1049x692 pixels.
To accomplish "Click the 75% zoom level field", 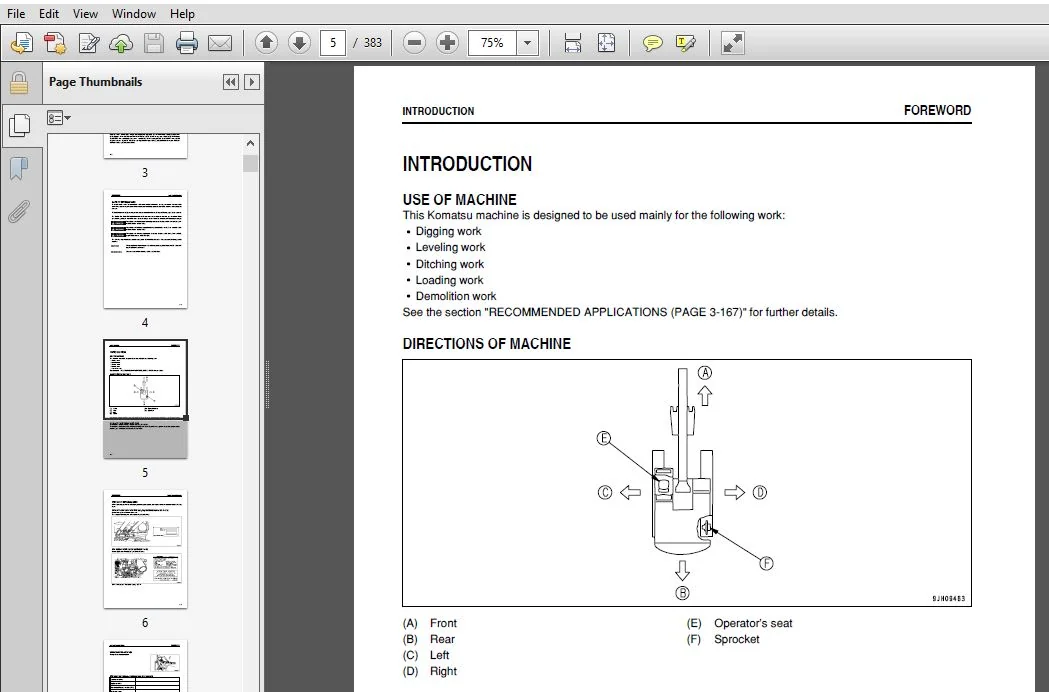I will (492, 44).
